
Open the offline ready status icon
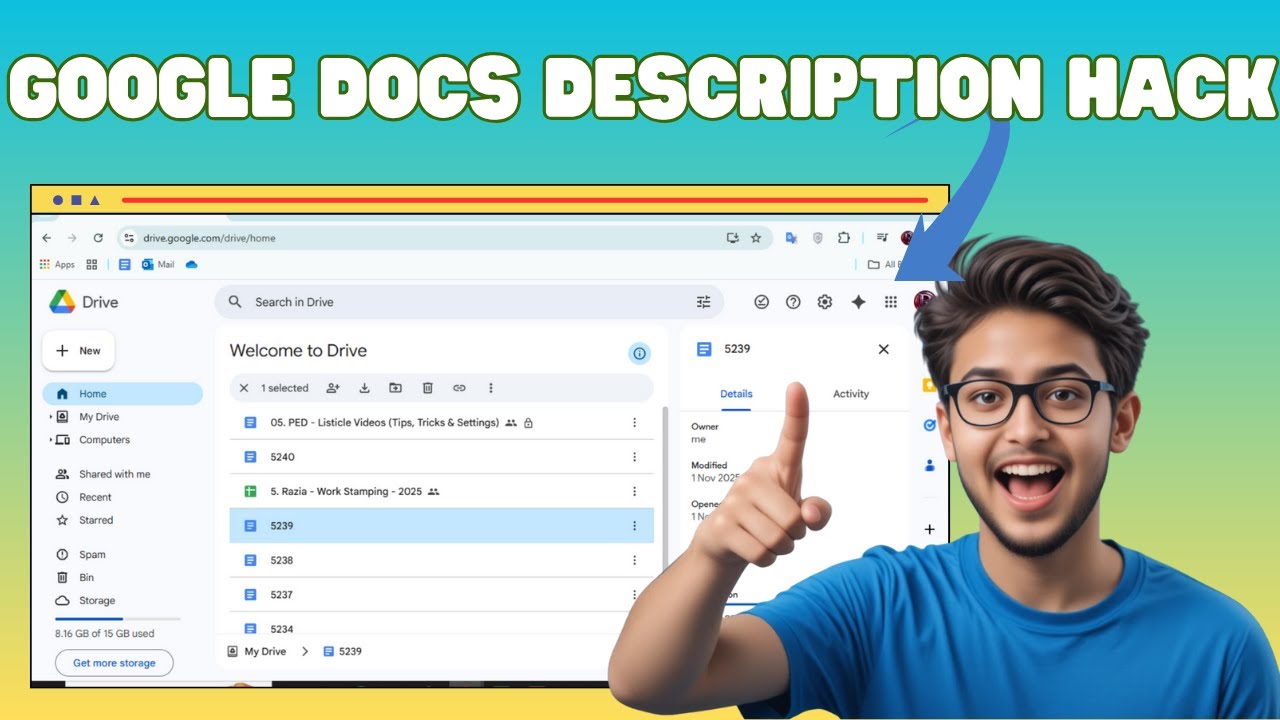pos(762,302)
